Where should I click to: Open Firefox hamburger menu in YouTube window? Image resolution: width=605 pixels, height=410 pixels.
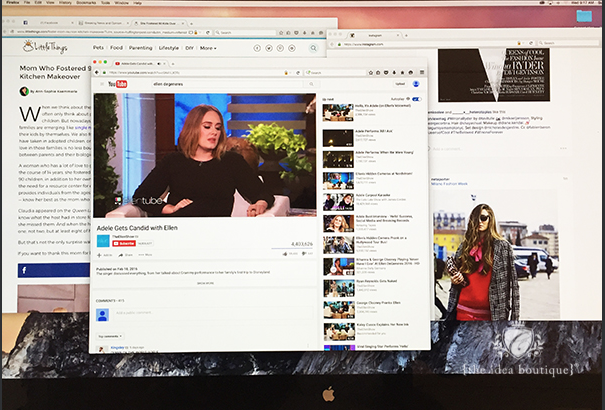click(422, 73)
